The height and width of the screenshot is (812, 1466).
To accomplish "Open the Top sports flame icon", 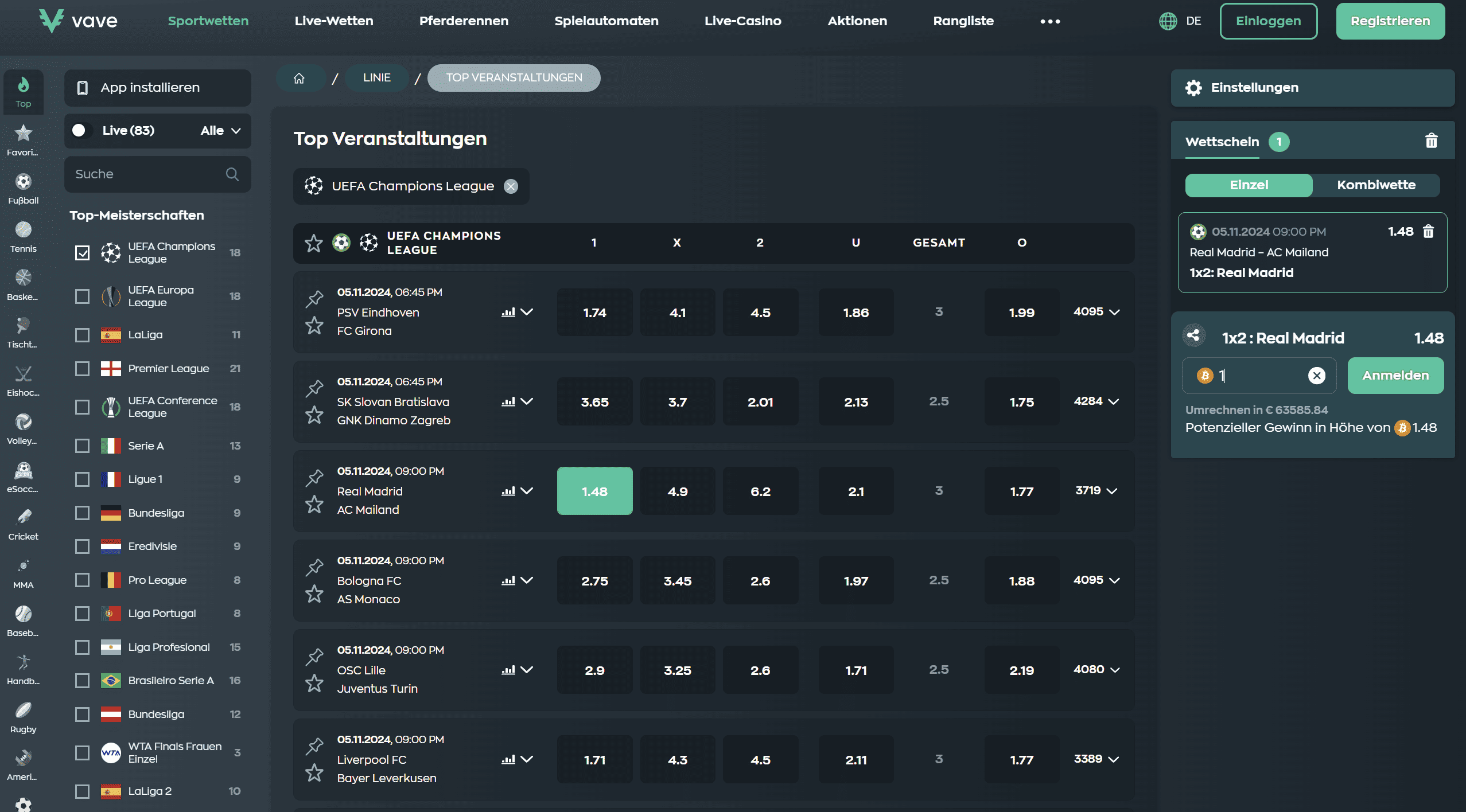I will tap(23, 91).
